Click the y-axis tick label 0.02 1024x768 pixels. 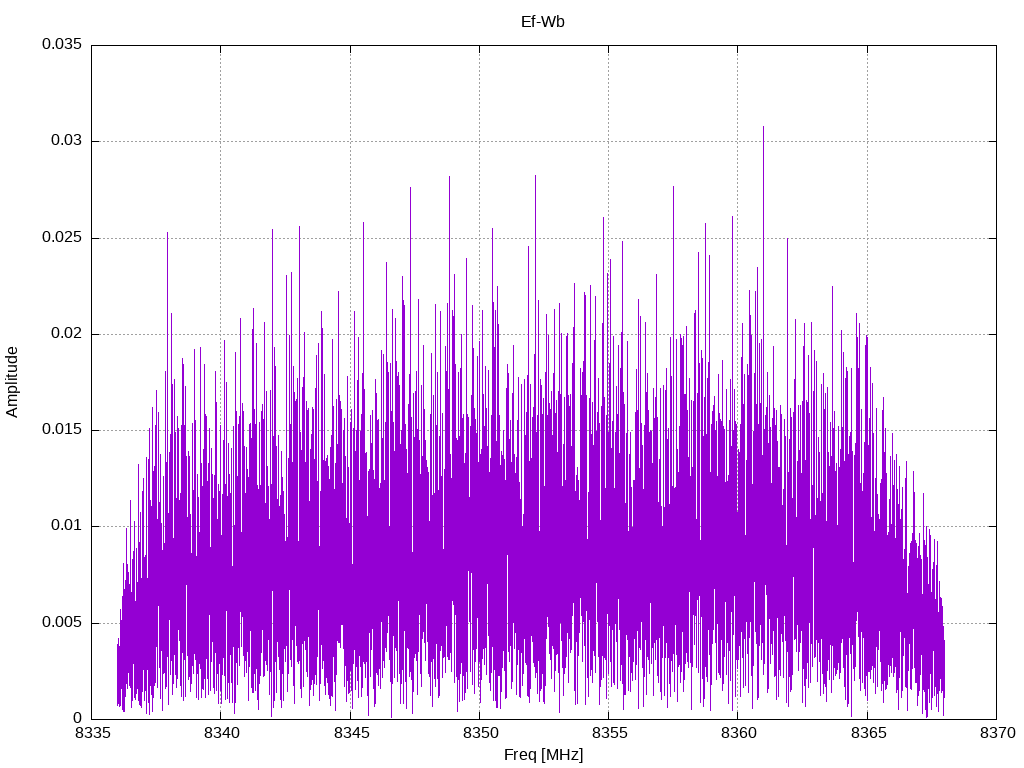(67, 333)
